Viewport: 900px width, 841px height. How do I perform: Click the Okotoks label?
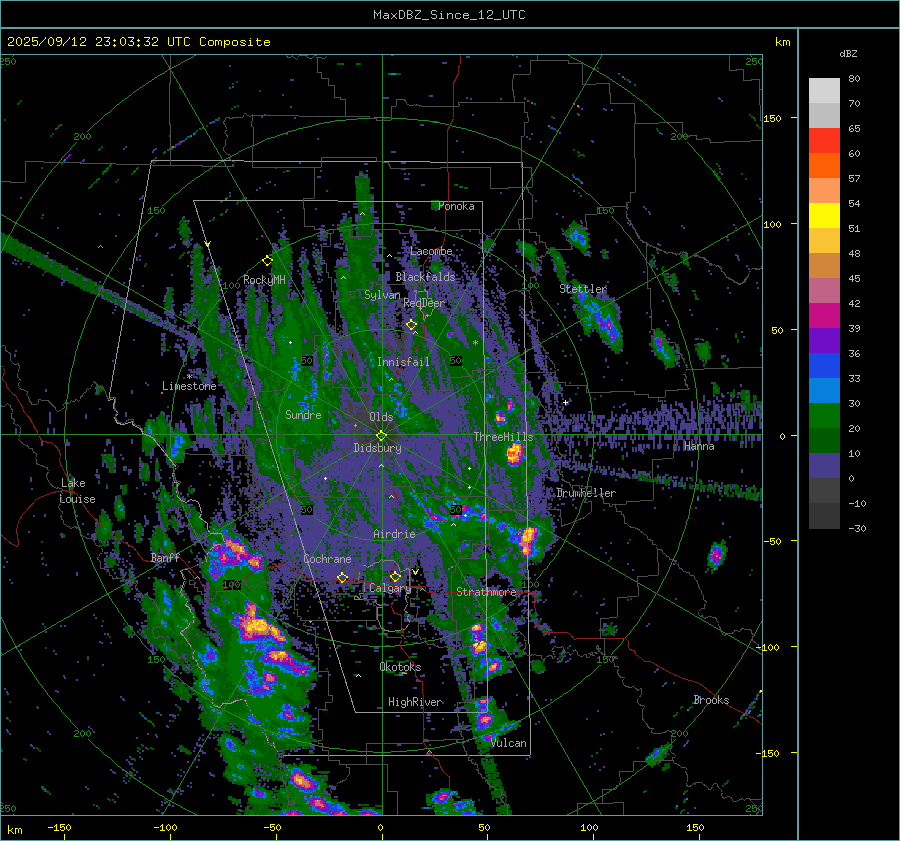pos(401,667)
